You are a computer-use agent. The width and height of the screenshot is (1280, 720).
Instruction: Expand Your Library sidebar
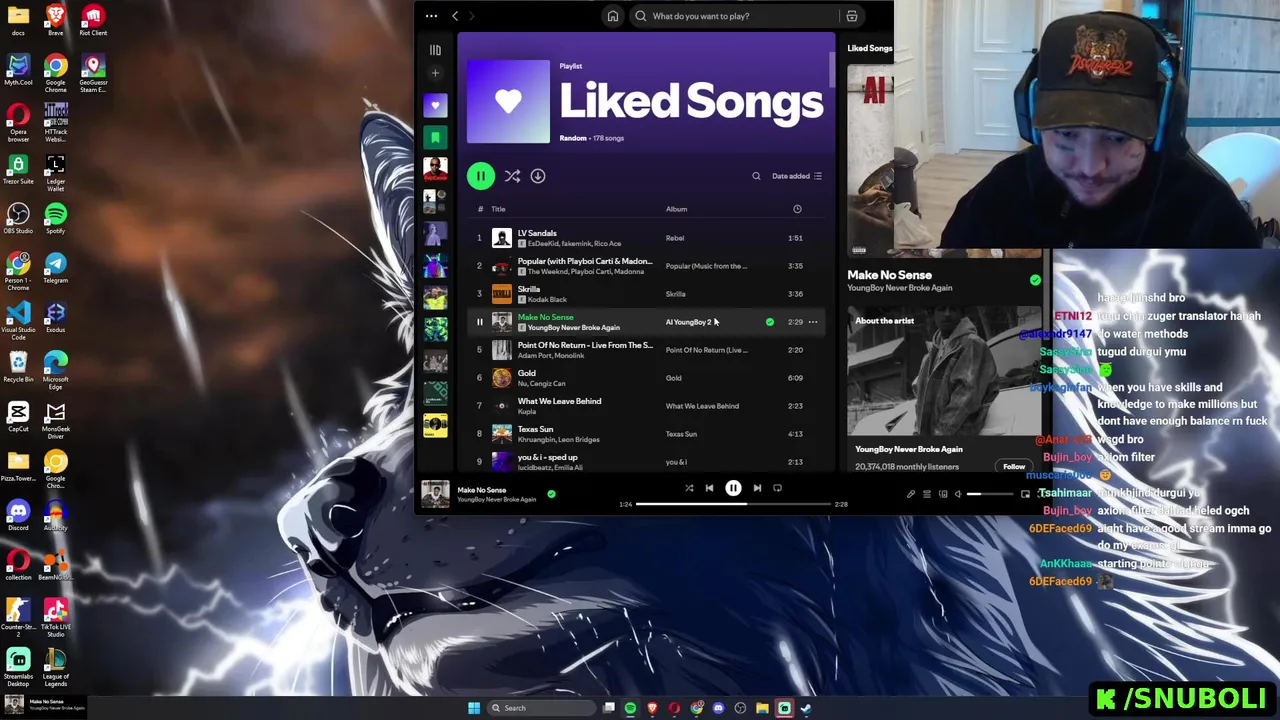click(x=435, y=50)
